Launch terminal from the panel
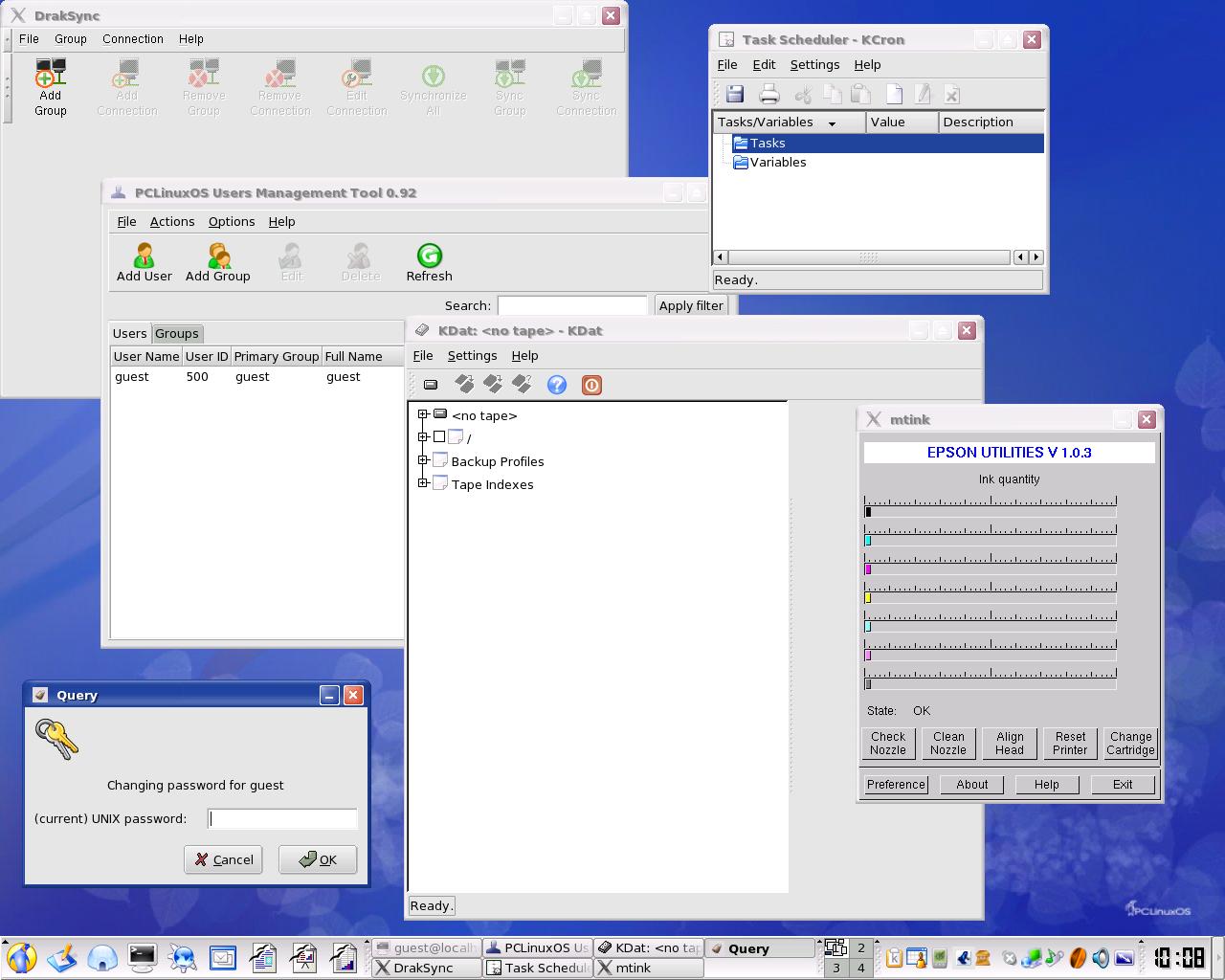This screenshot has height=980, width=1225. point(143,957)
